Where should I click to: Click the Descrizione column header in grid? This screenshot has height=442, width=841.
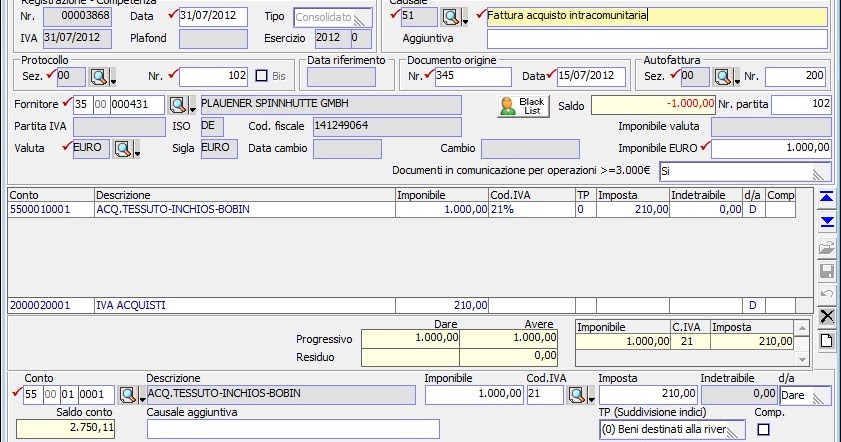click(245, 195)
